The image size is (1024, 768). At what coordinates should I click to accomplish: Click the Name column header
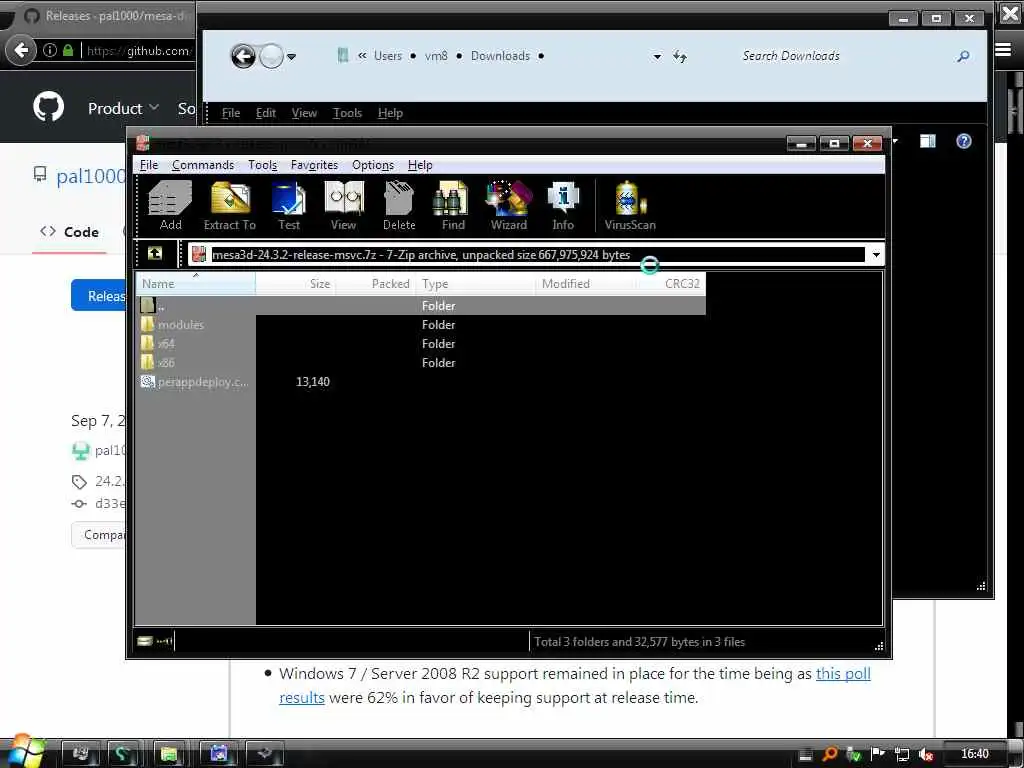(x=195, y=283)
